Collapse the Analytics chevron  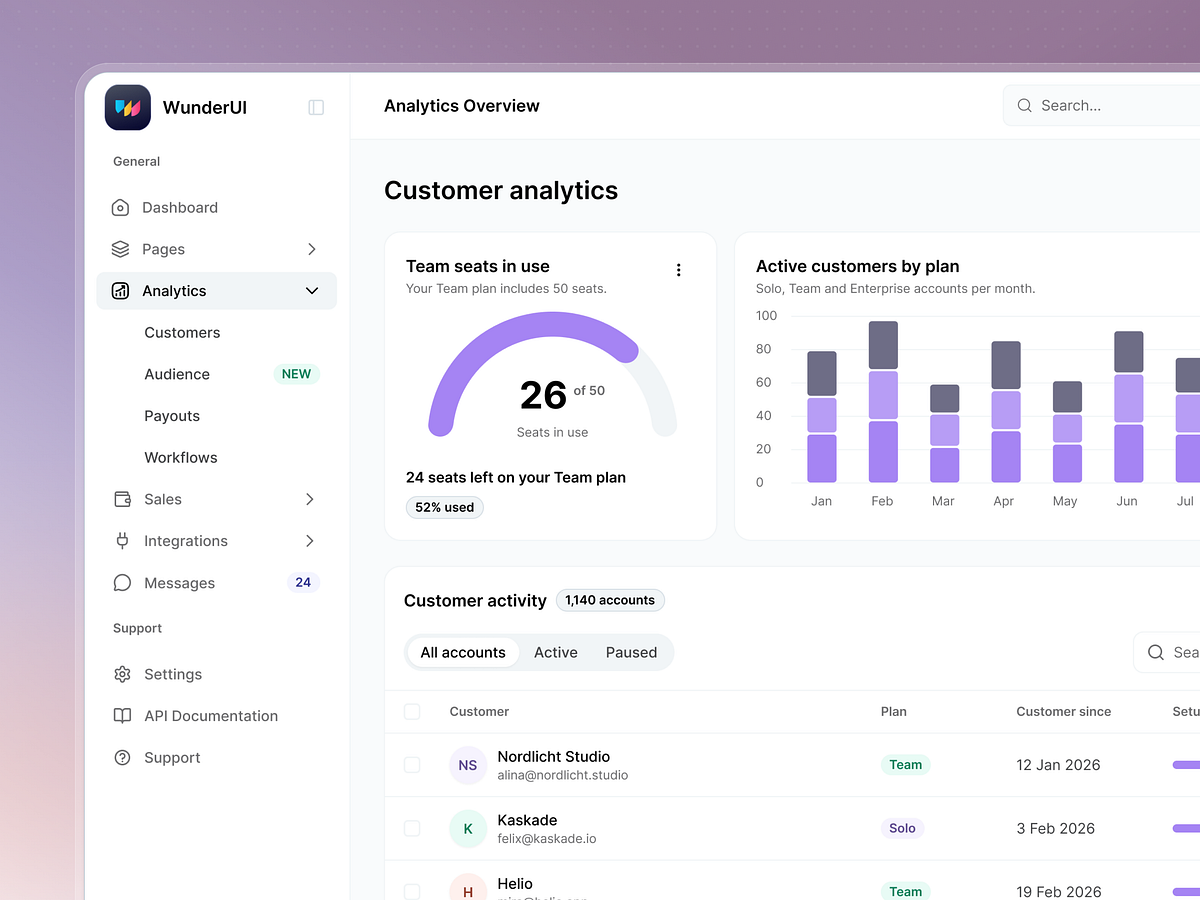tap(312, 291)
